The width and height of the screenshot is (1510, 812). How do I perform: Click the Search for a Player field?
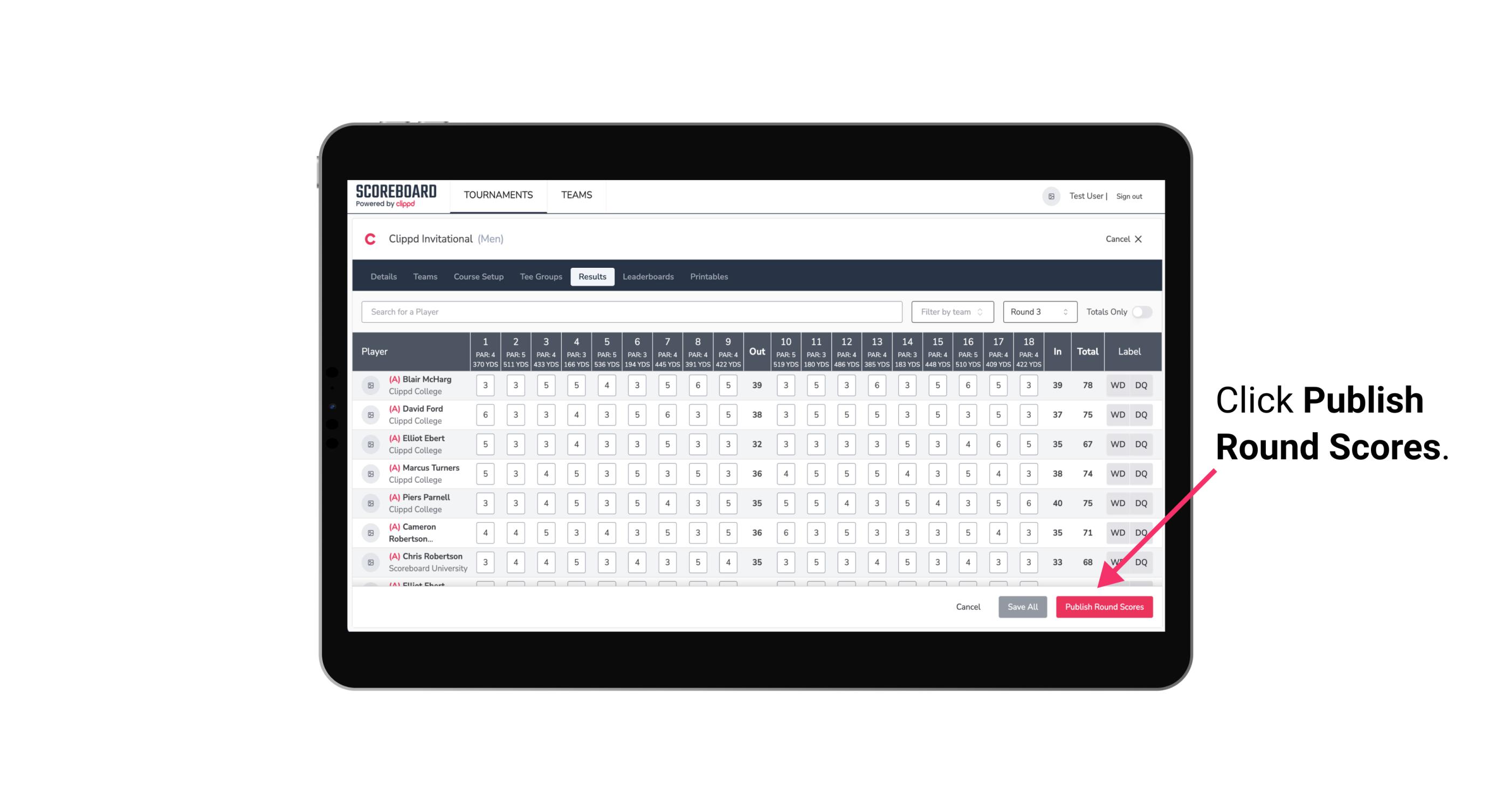click(633, 311)
